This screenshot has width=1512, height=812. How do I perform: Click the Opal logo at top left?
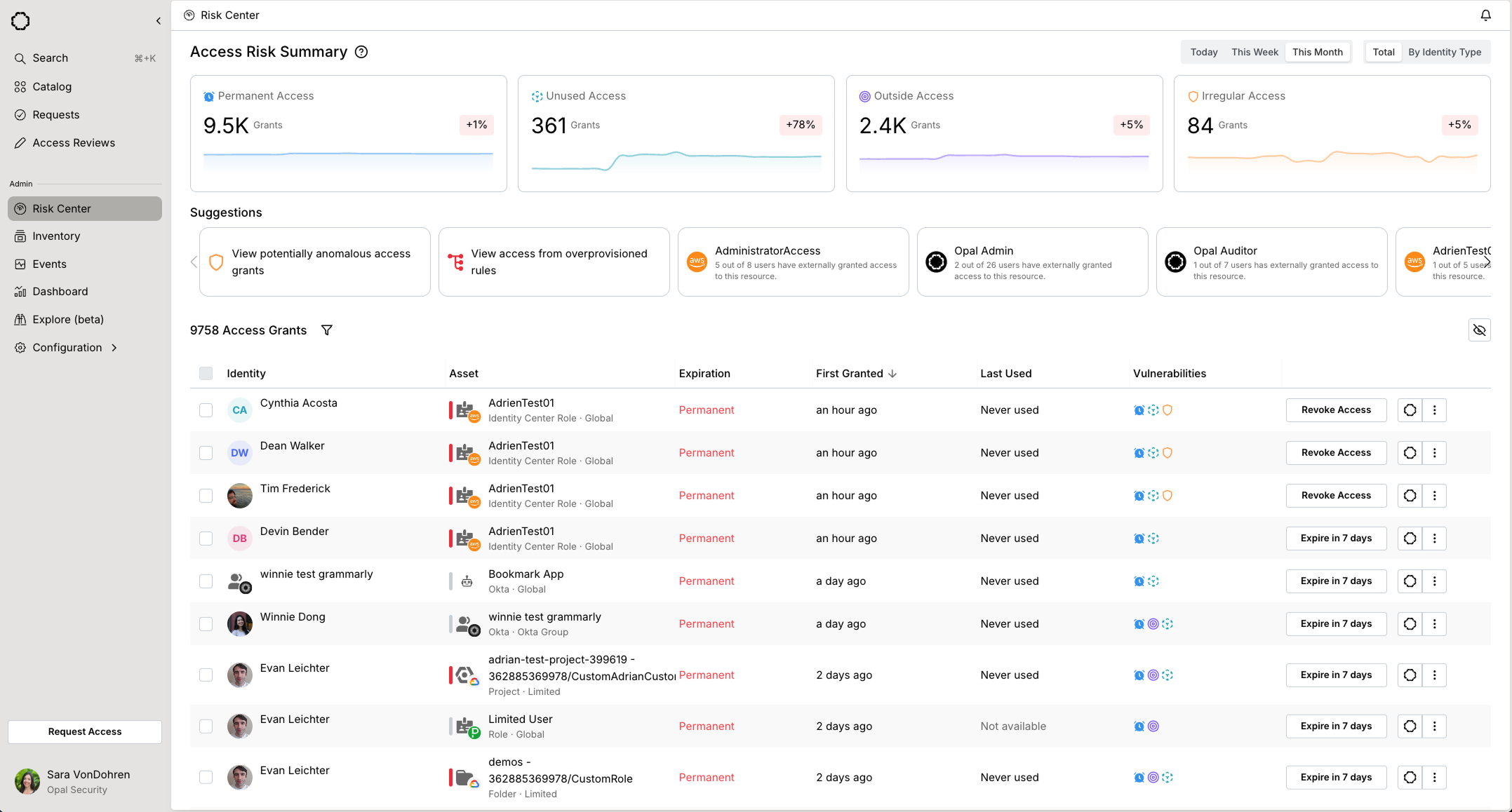(x=20, y=21)
